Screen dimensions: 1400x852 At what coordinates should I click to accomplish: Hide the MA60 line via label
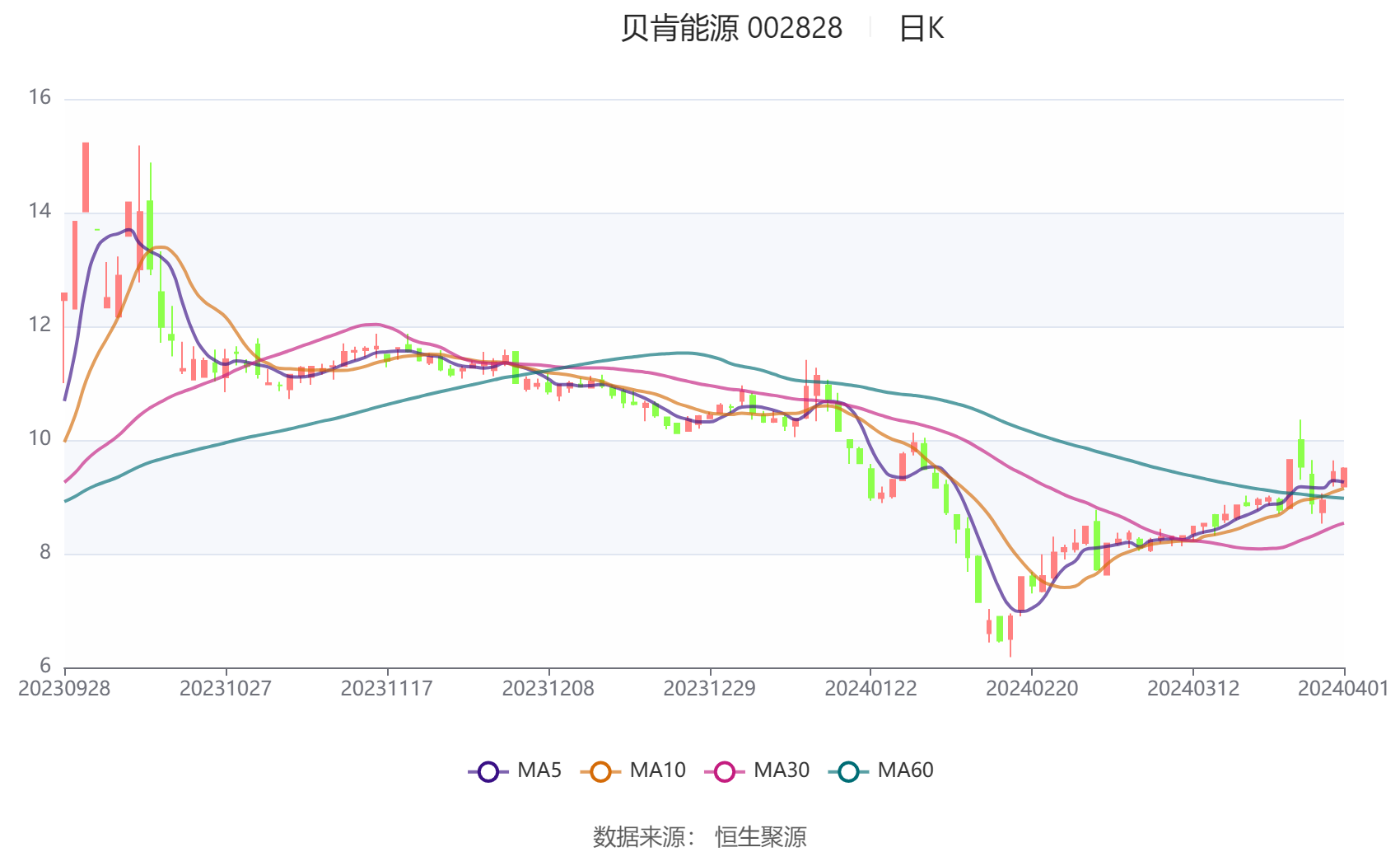tap(905, 770)
